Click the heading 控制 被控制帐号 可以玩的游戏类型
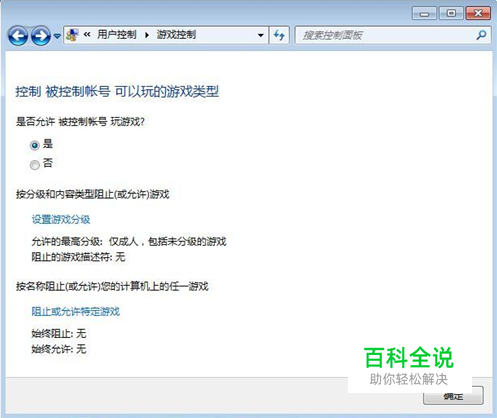Image resolution: width=497 pixels, height=418 pixels. (x=117, y=91)
